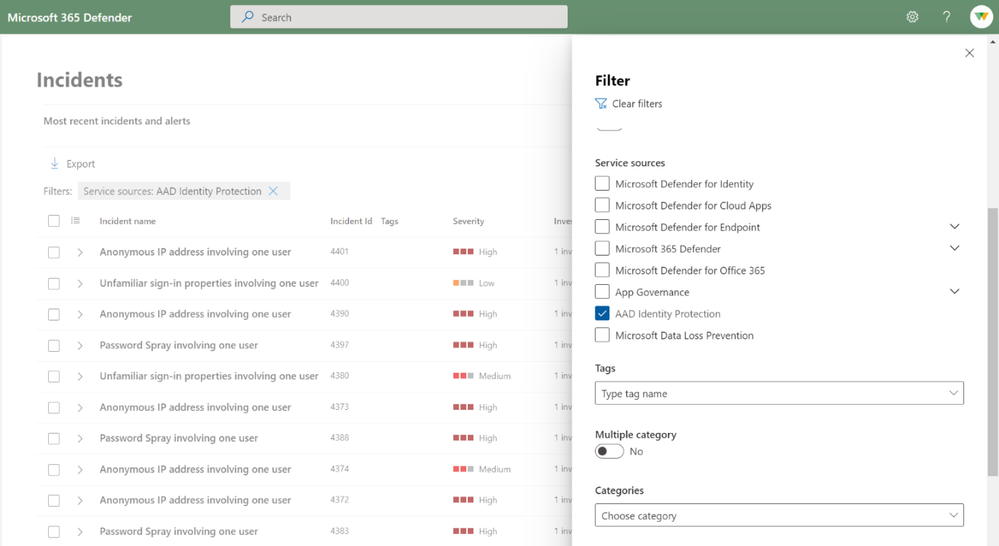Expand incident 4380 row
999x546 pixels.
[x=80, y=377]
